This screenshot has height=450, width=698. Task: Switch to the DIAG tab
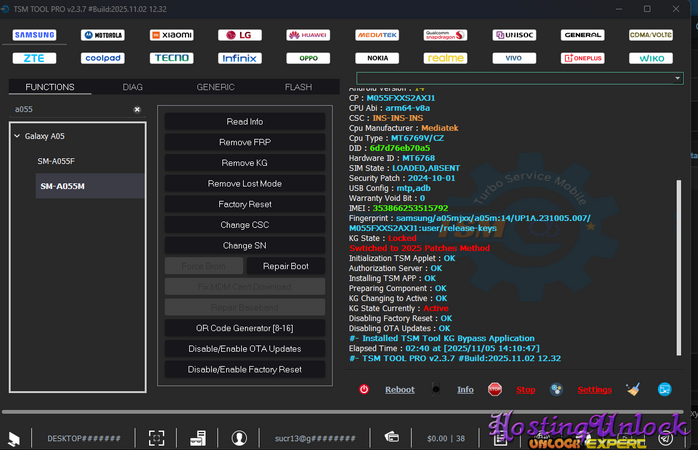pos(132,88)
